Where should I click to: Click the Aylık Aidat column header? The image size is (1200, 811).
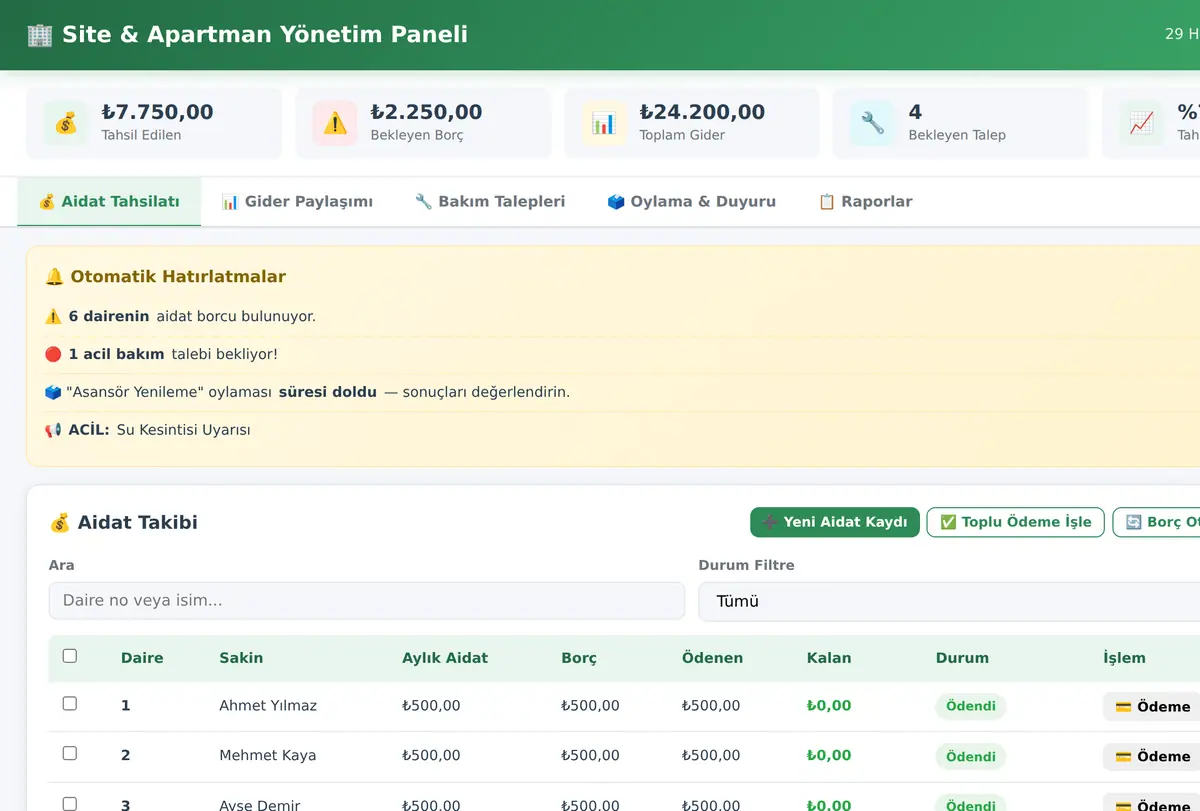[x=445, y=658]
